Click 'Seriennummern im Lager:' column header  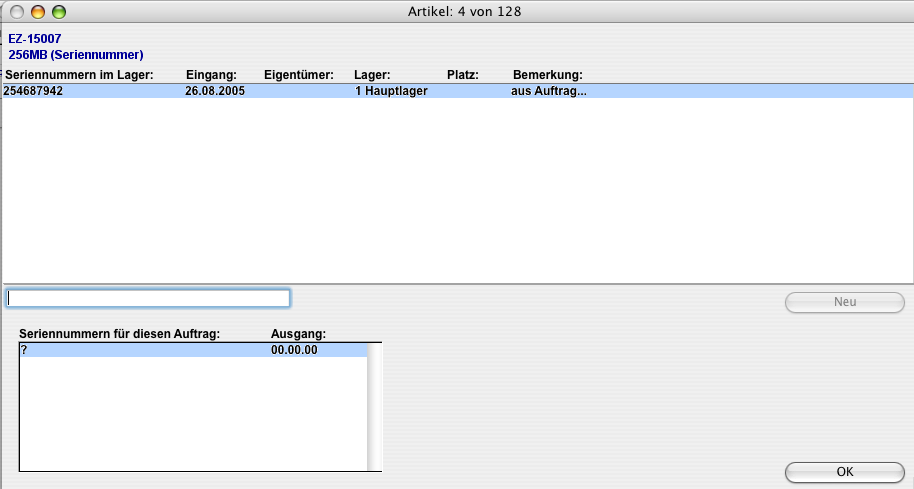79,75
